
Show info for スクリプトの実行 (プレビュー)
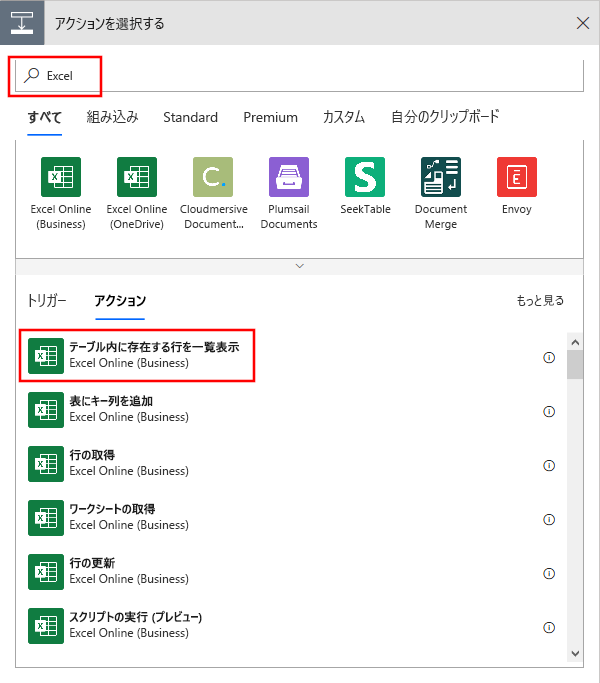(549, 628)
